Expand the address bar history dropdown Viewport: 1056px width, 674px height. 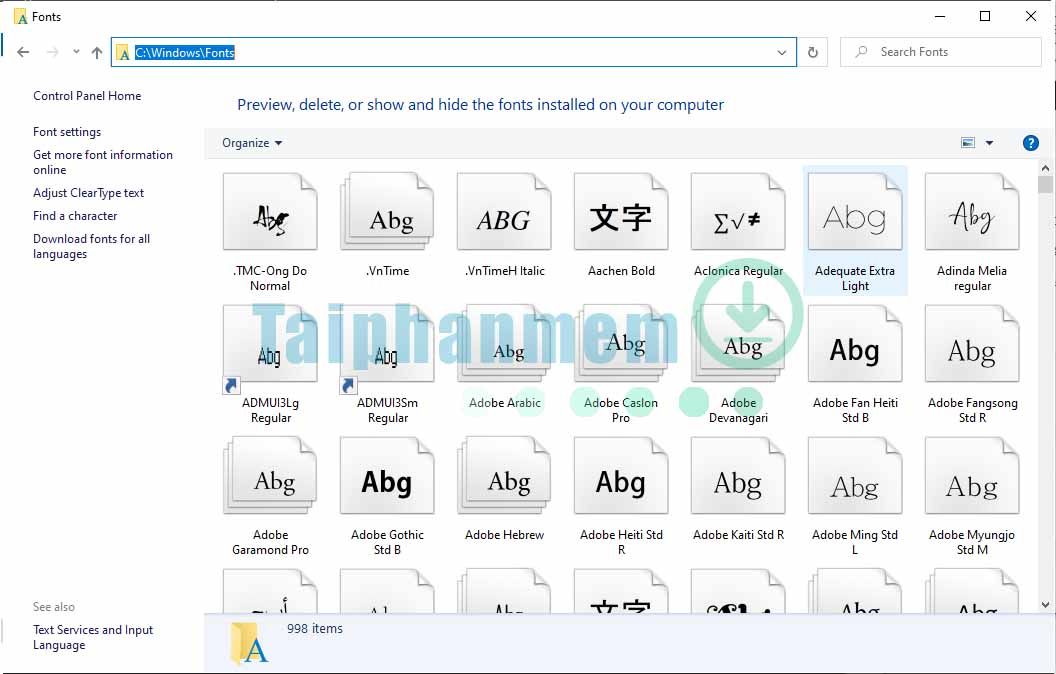pyautogui.click(x=782, y=52)
